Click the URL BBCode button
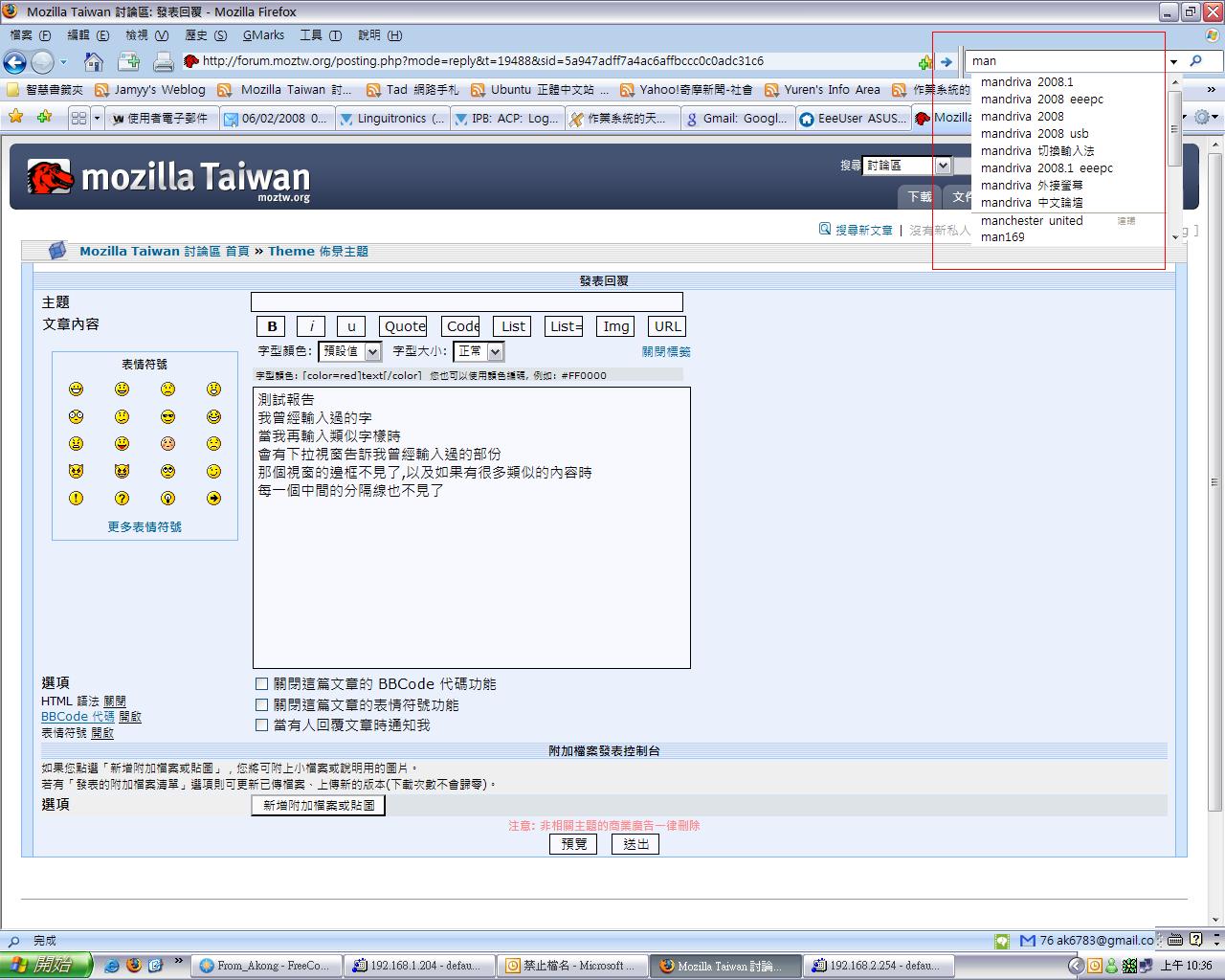The width and height of the screenshot is (1225, 980). pos(667,326)
